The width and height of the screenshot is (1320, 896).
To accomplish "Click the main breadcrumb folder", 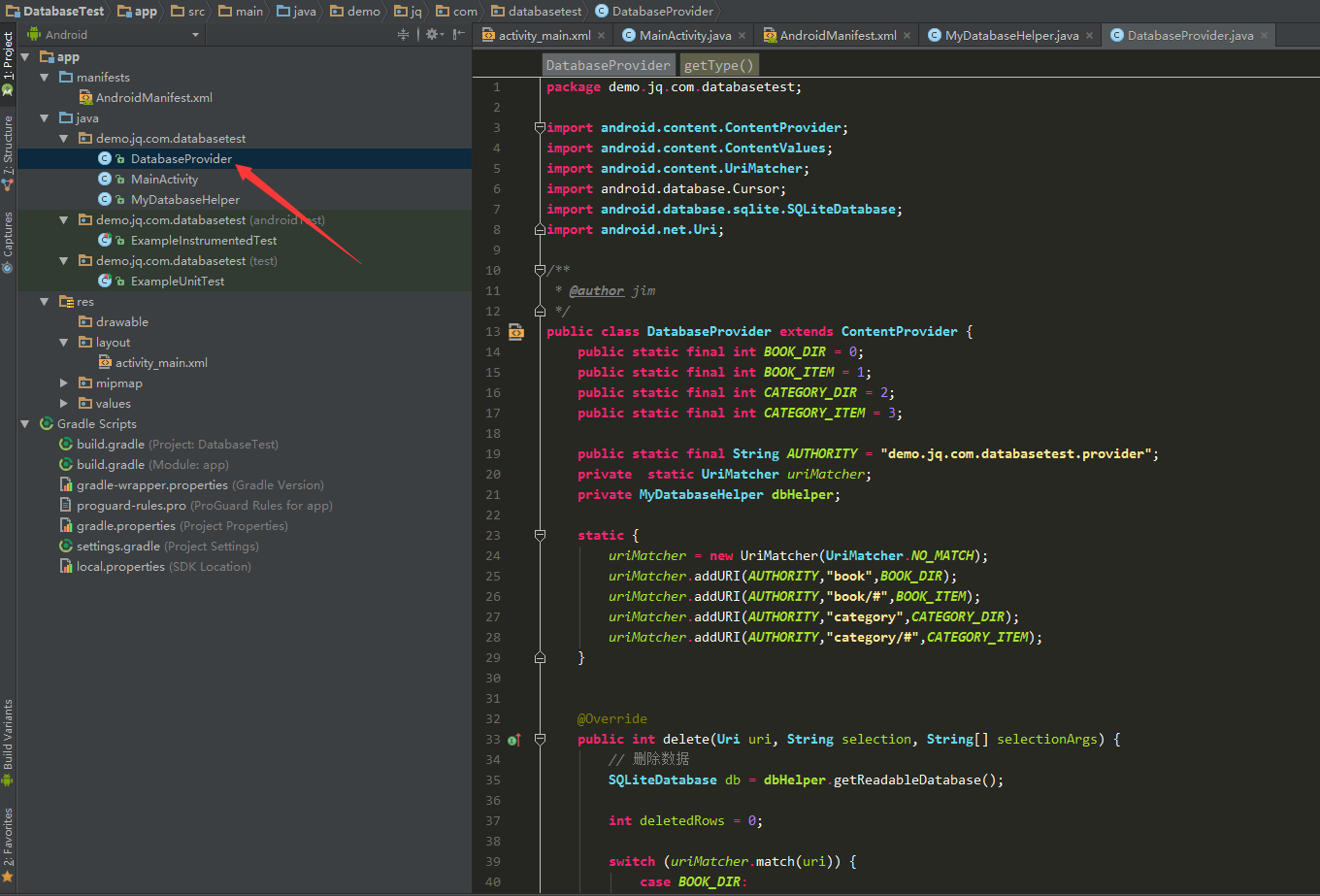I will pyautogui.click(x=241, y=12).
